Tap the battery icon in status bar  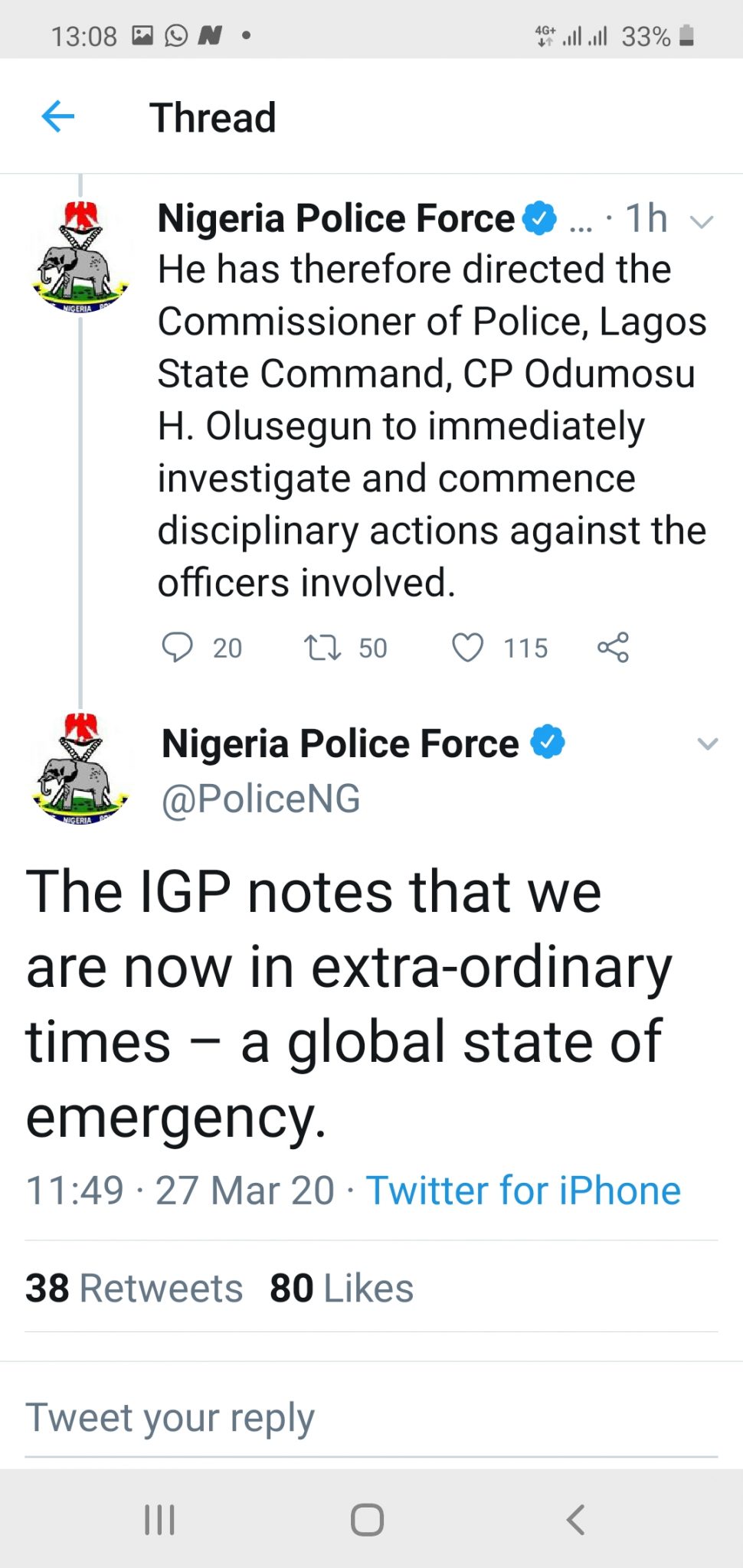[687, 36]
